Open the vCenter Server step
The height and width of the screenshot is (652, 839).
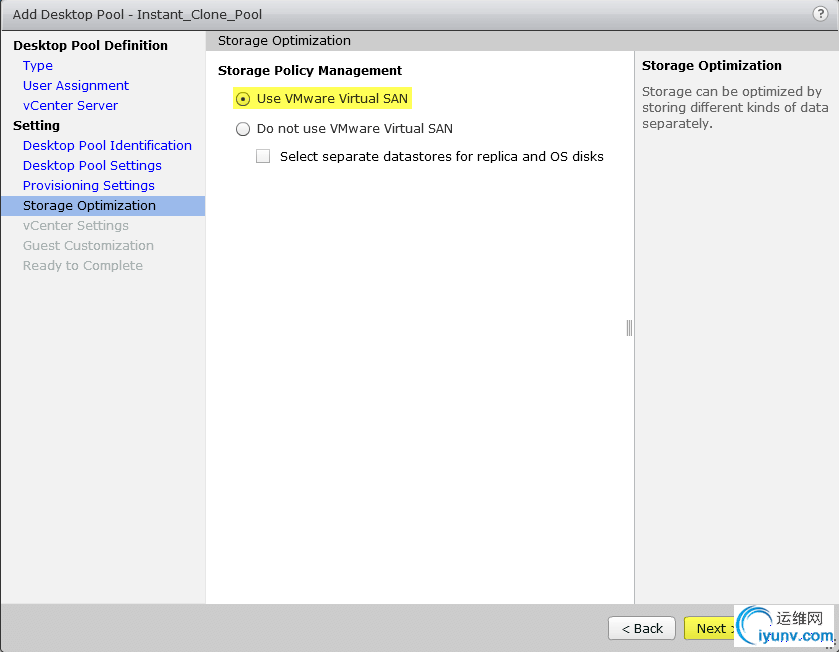tap(70, 105)
